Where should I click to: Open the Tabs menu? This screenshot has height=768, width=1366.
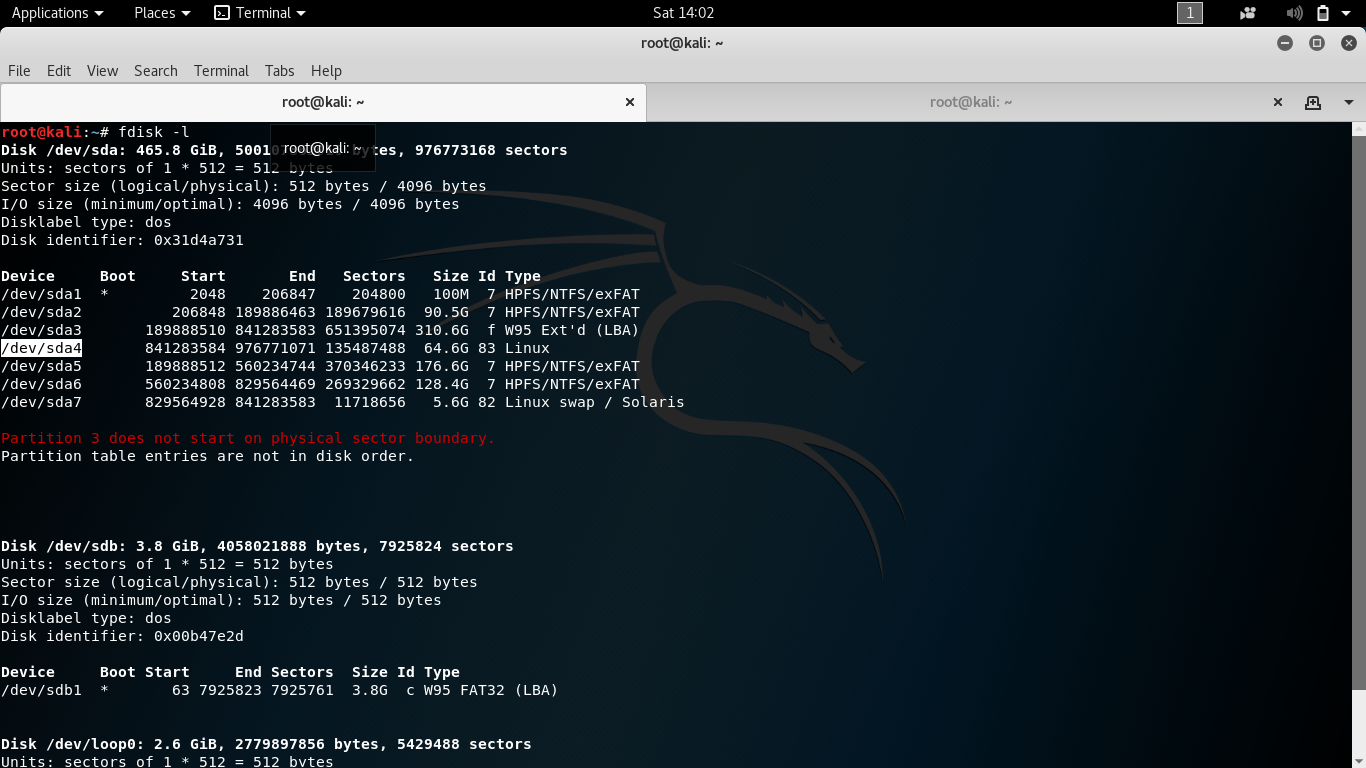pos(279,71)
